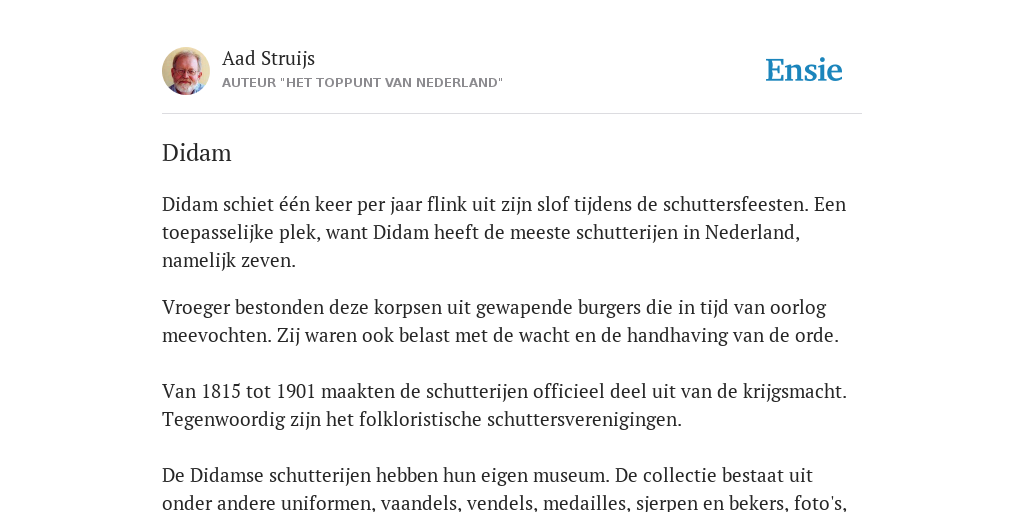
Task: Select the 'Het Toppunt van Nederland' author subtitle
Action: (x=362, y=83)
